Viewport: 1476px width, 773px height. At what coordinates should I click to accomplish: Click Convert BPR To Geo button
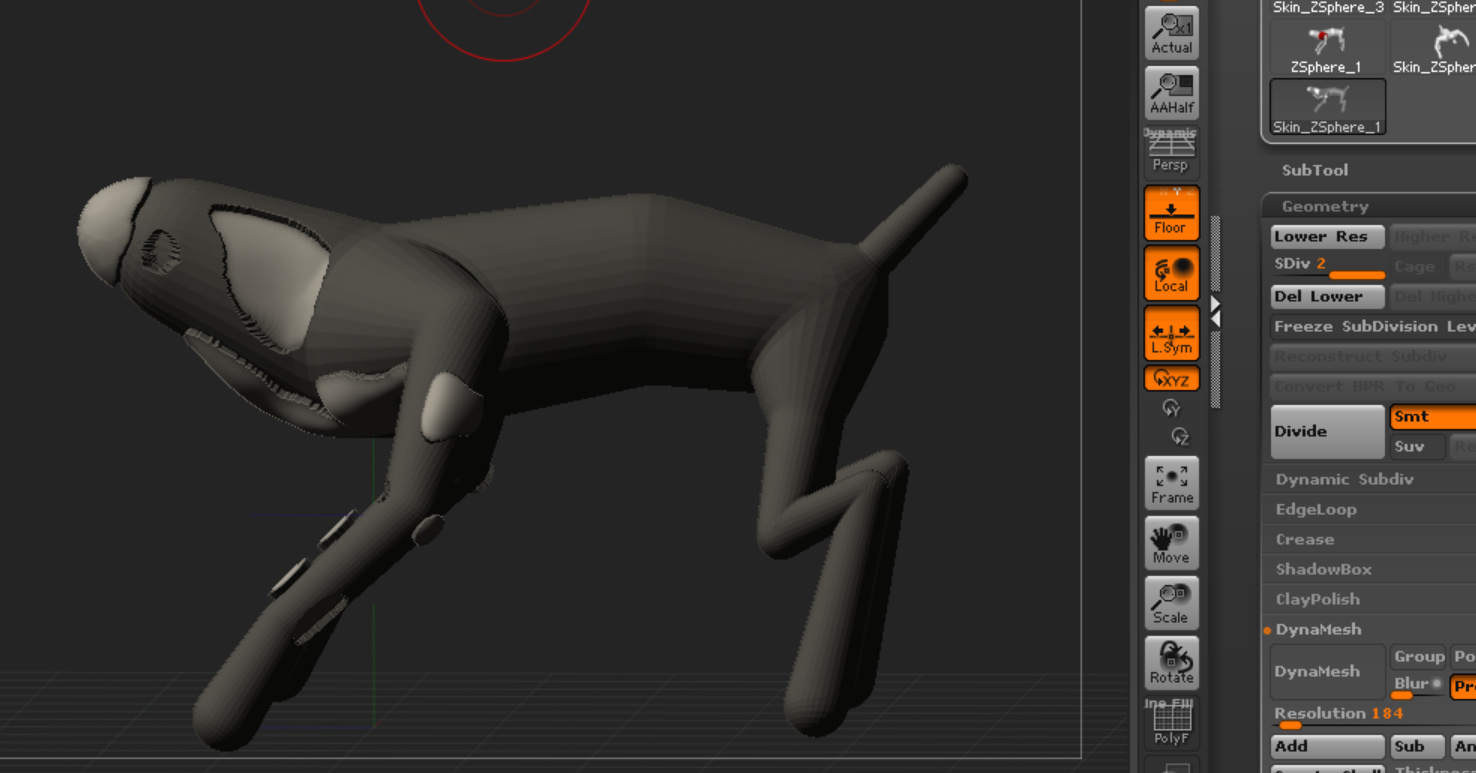pos(1373,386)
